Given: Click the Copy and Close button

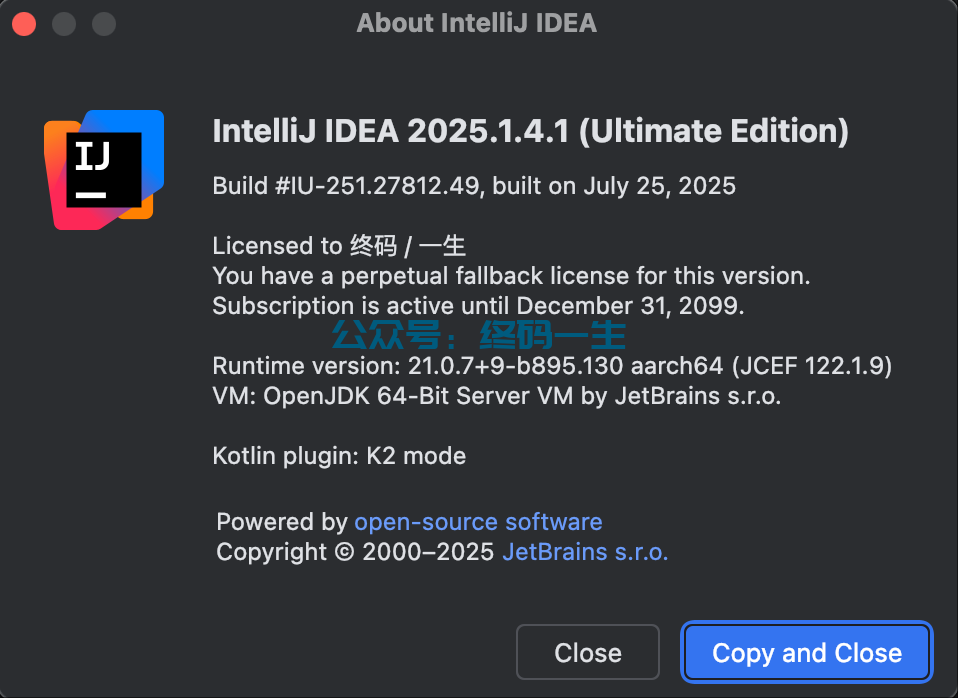Looking at the screenshot, I should click(806, 652).
